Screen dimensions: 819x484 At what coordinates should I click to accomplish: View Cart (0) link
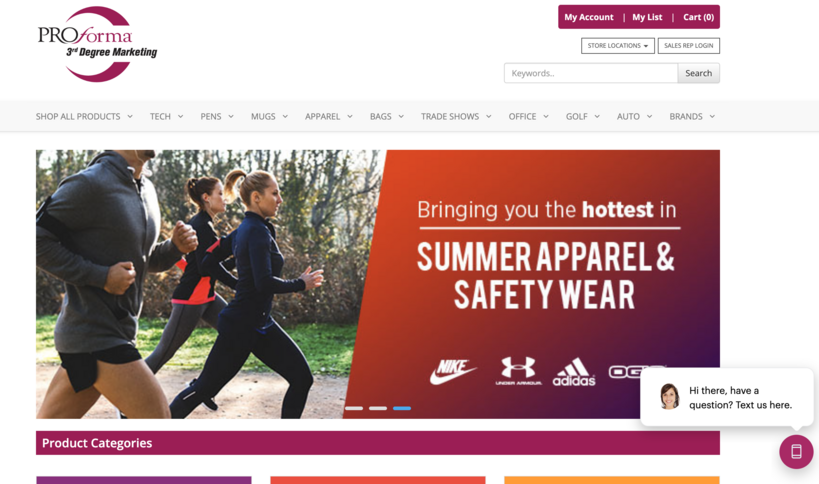tap(698, 17)
